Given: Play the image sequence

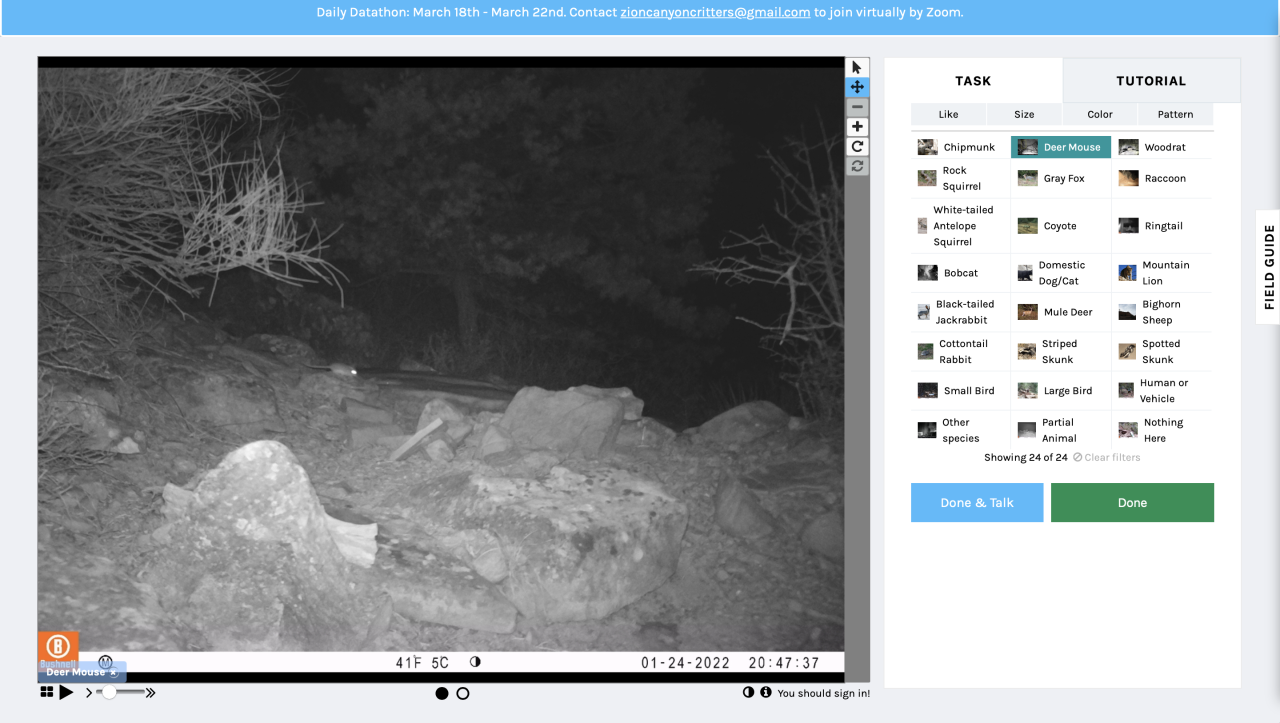Looking at the screenshot, I should pos(66,692).
